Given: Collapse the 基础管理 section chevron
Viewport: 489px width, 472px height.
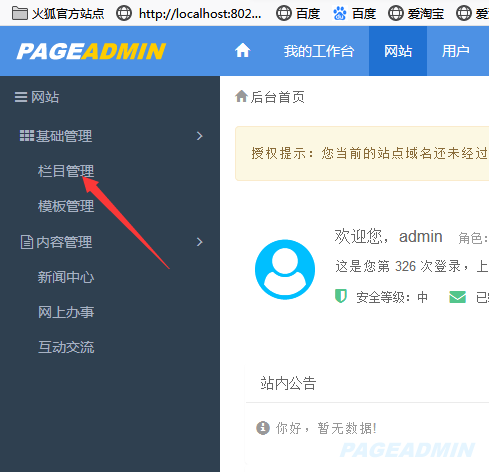Looking at the screenshot, I should (200, 136).
